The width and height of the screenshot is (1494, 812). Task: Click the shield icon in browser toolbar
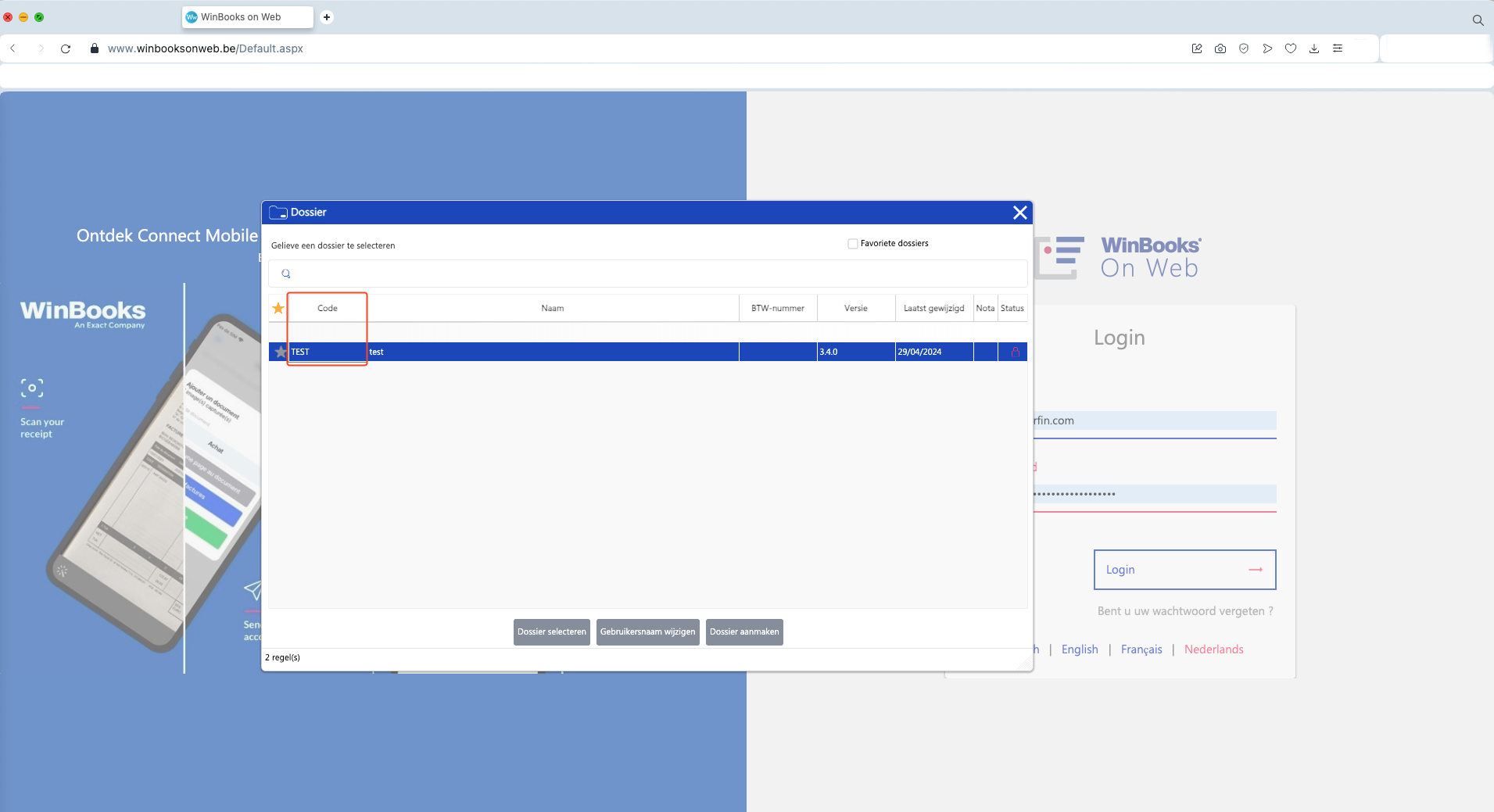(x=1244, y=48)
